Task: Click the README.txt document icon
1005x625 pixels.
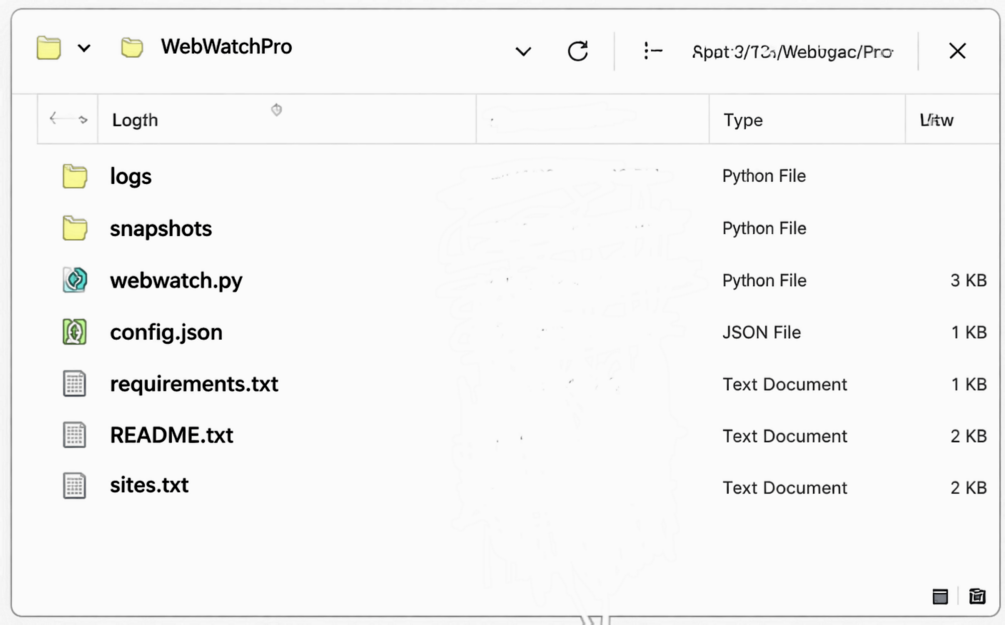Action: pos(74,435)
